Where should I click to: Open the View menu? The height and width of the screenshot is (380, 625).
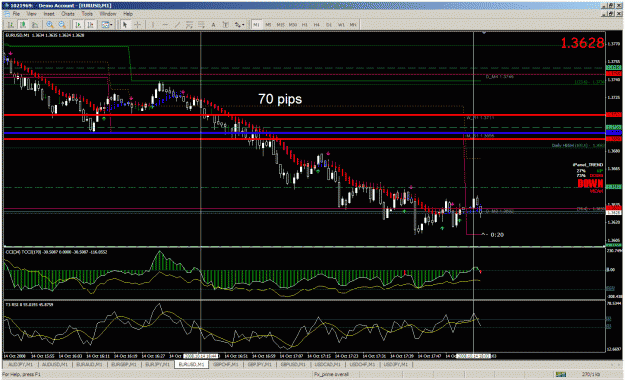pos(31,14)
